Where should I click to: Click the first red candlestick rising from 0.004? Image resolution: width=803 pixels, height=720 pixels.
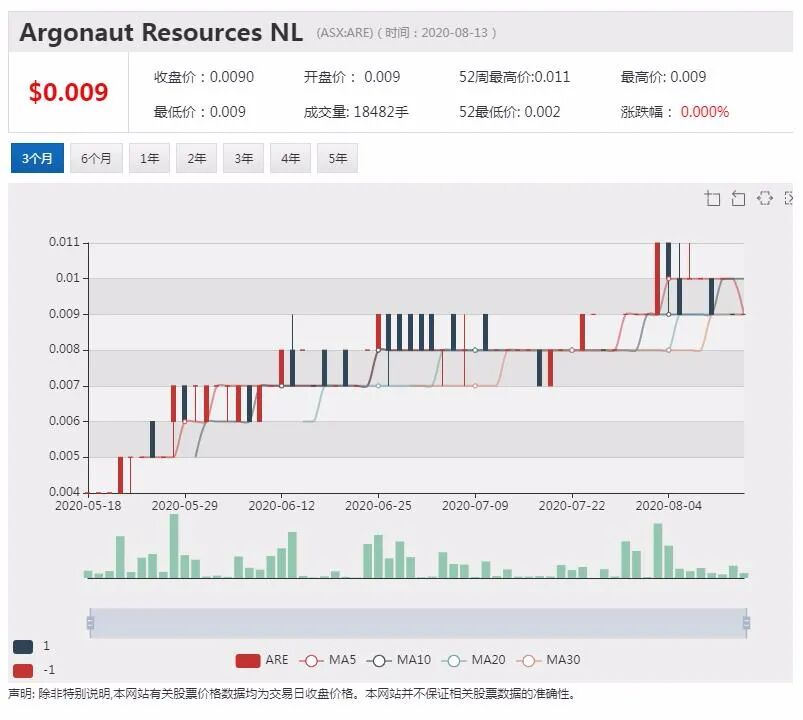[121, 475]
